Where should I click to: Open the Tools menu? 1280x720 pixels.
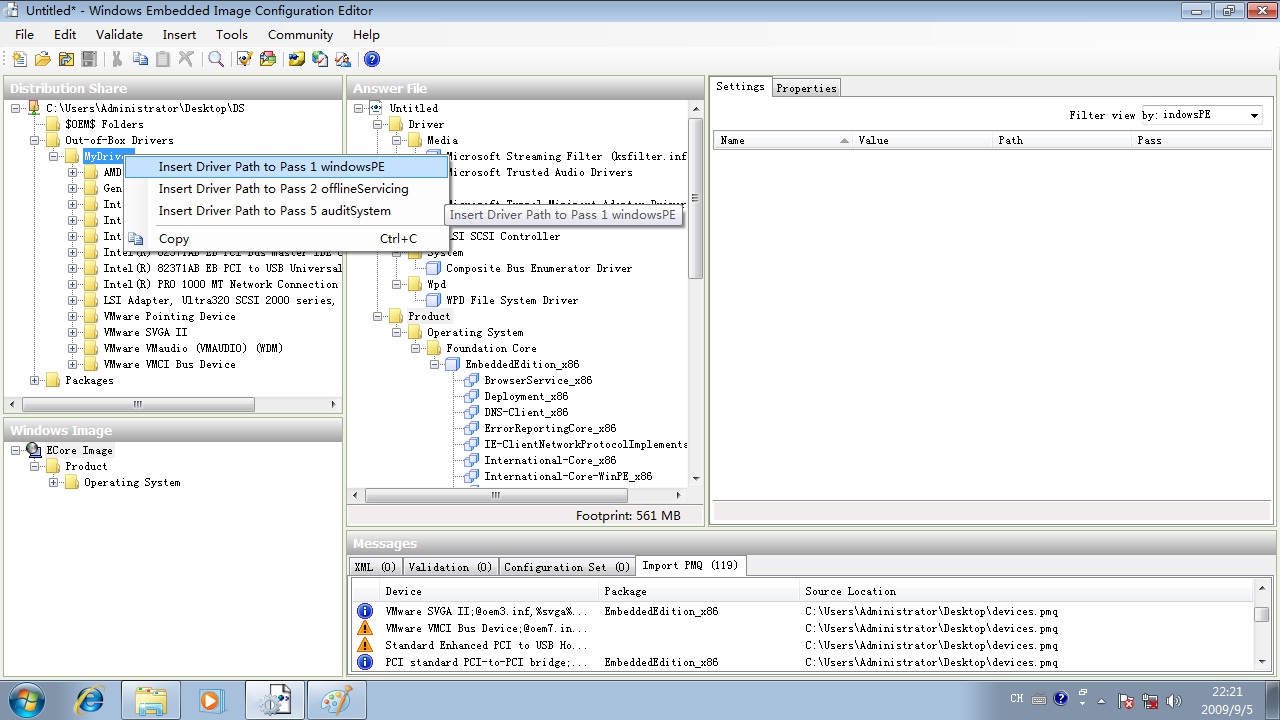click(232, 35)
